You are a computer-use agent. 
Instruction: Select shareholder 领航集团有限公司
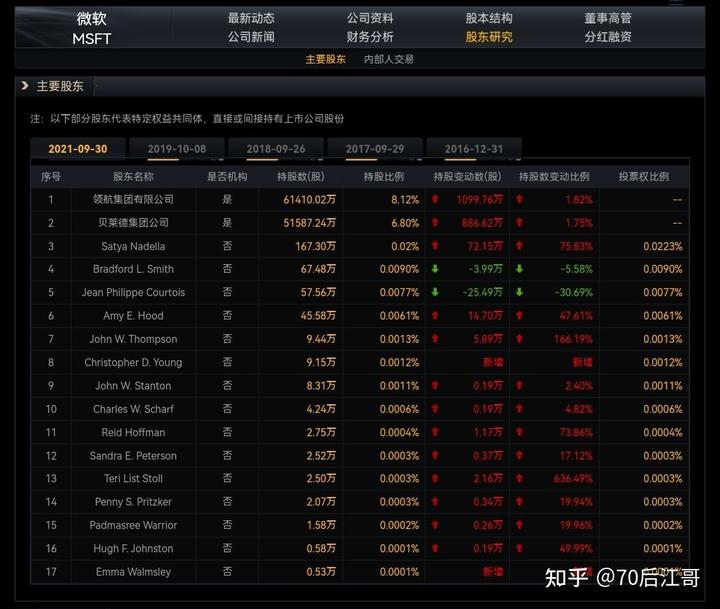coord(133,199)
